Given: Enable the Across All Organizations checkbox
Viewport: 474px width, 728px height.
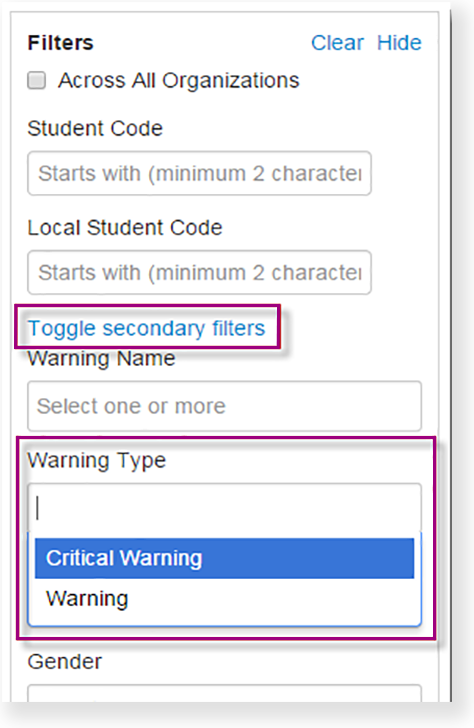Looking at the screenshot, I should coord(37,80).
